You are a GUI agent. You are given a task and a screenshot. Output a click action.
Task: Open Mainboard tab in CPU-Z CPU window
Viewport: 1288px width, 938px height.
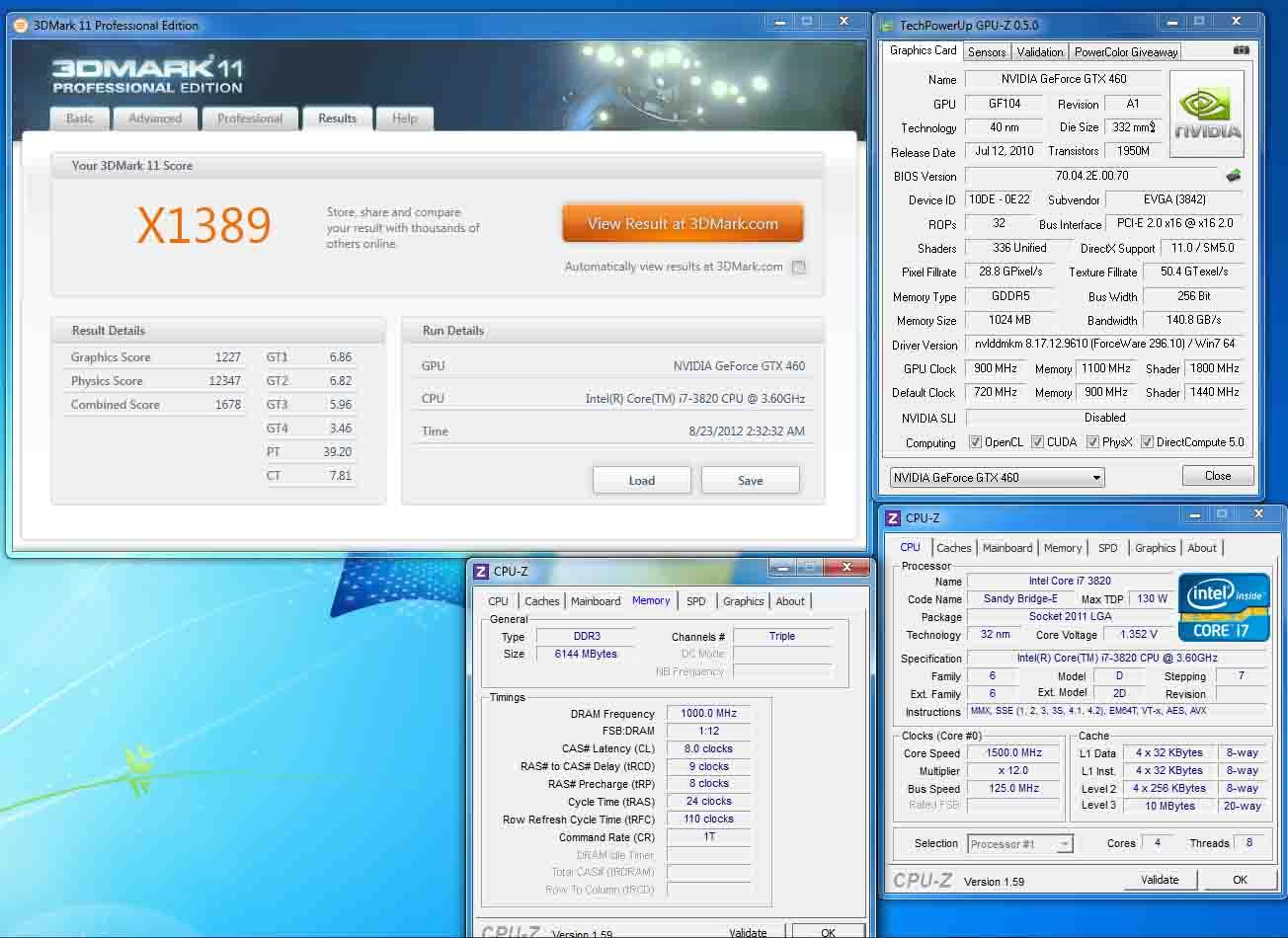pos(1007,548)
